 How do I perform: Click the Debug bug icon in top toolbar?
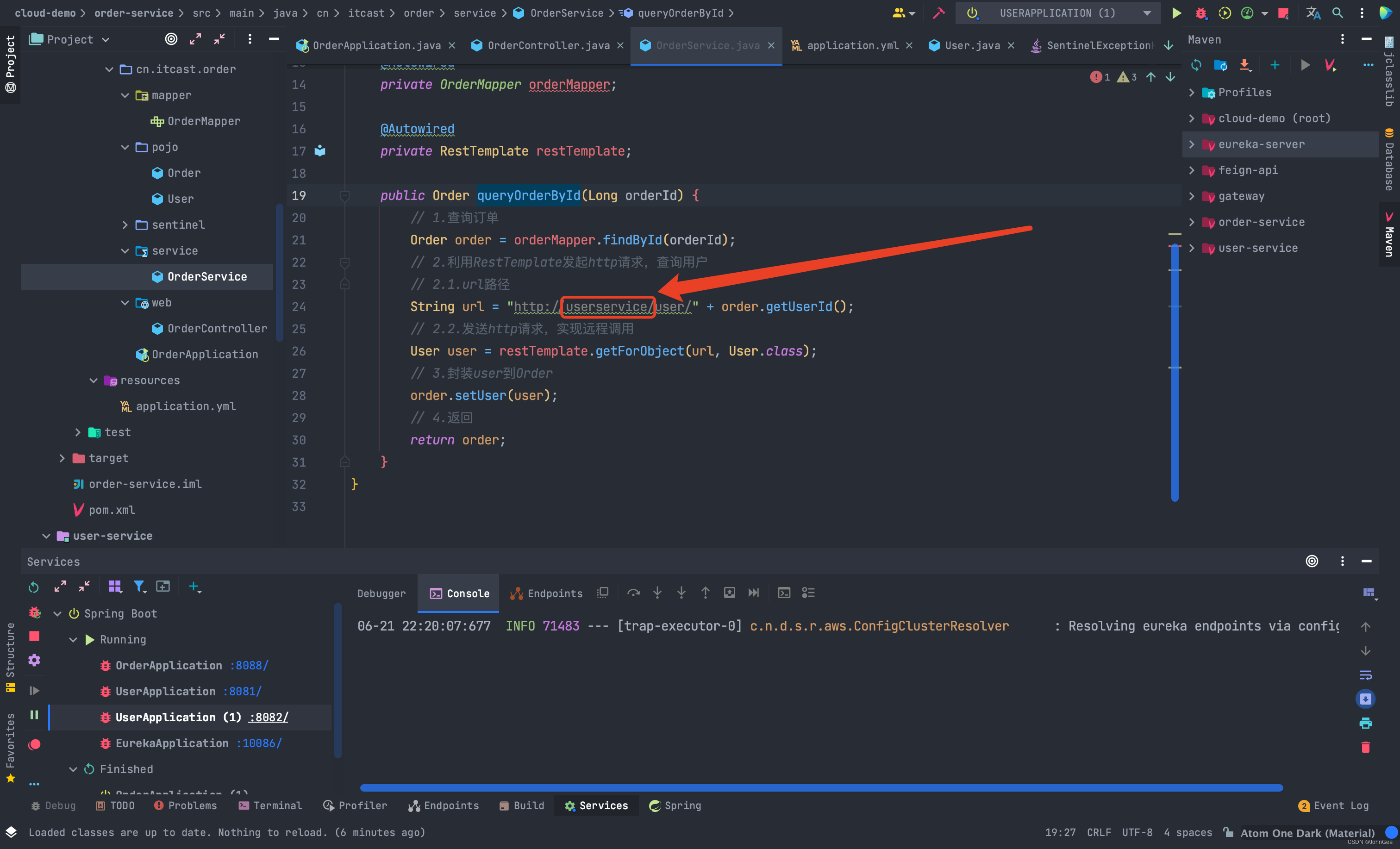[1200, 13]
